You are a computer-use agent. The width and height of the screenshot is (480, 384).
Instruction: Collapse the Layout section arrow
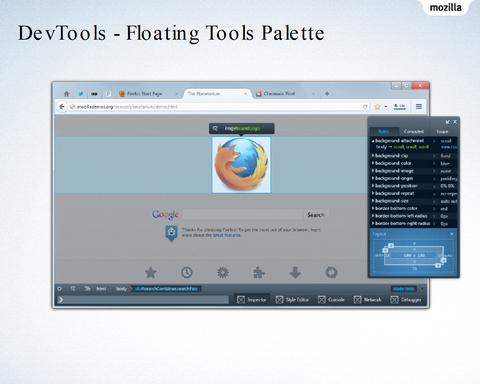pos(452,234)
